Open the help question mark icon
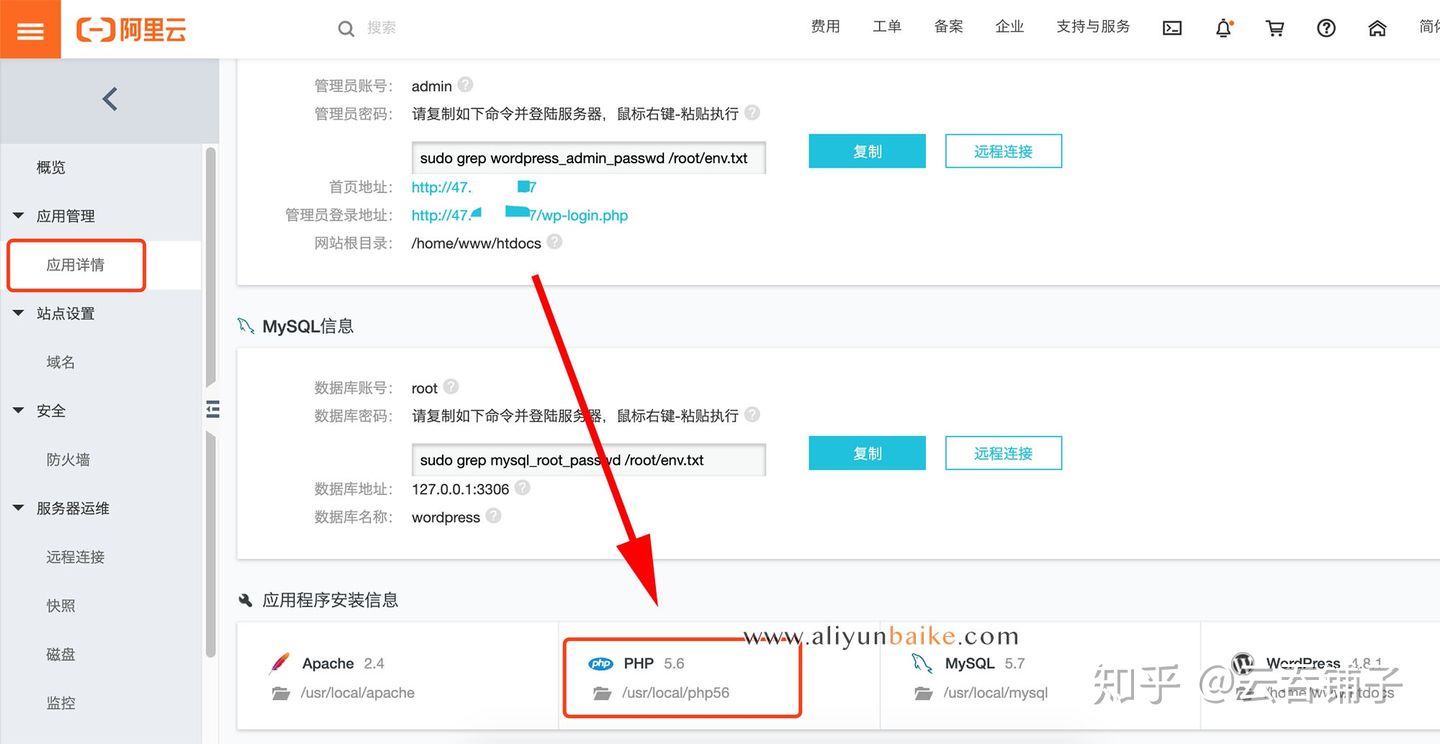1440x744 pixels. point(1326,29)
